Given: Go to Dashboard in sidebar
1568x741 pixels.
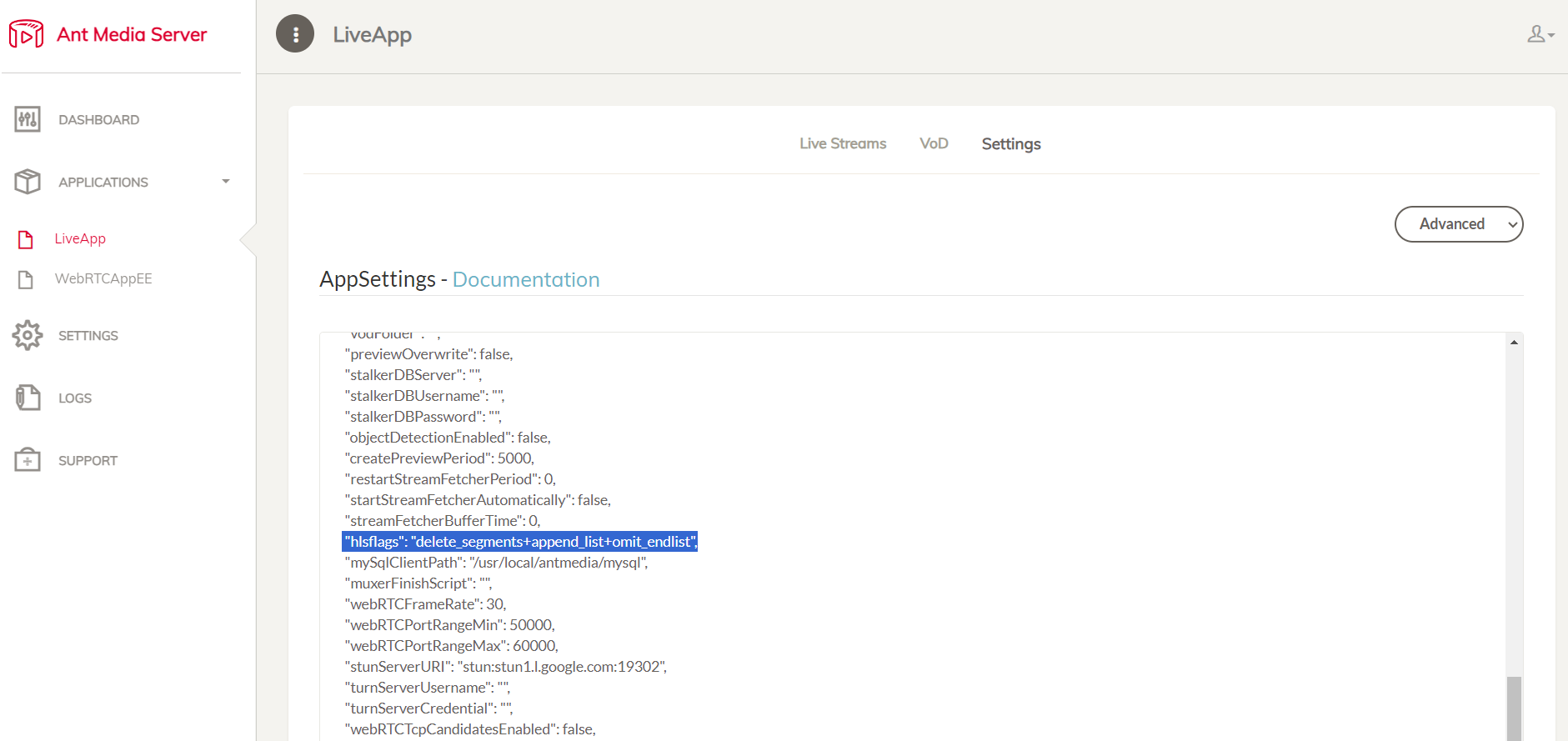Looking at the screenshot, I should [x=98, y=120].
